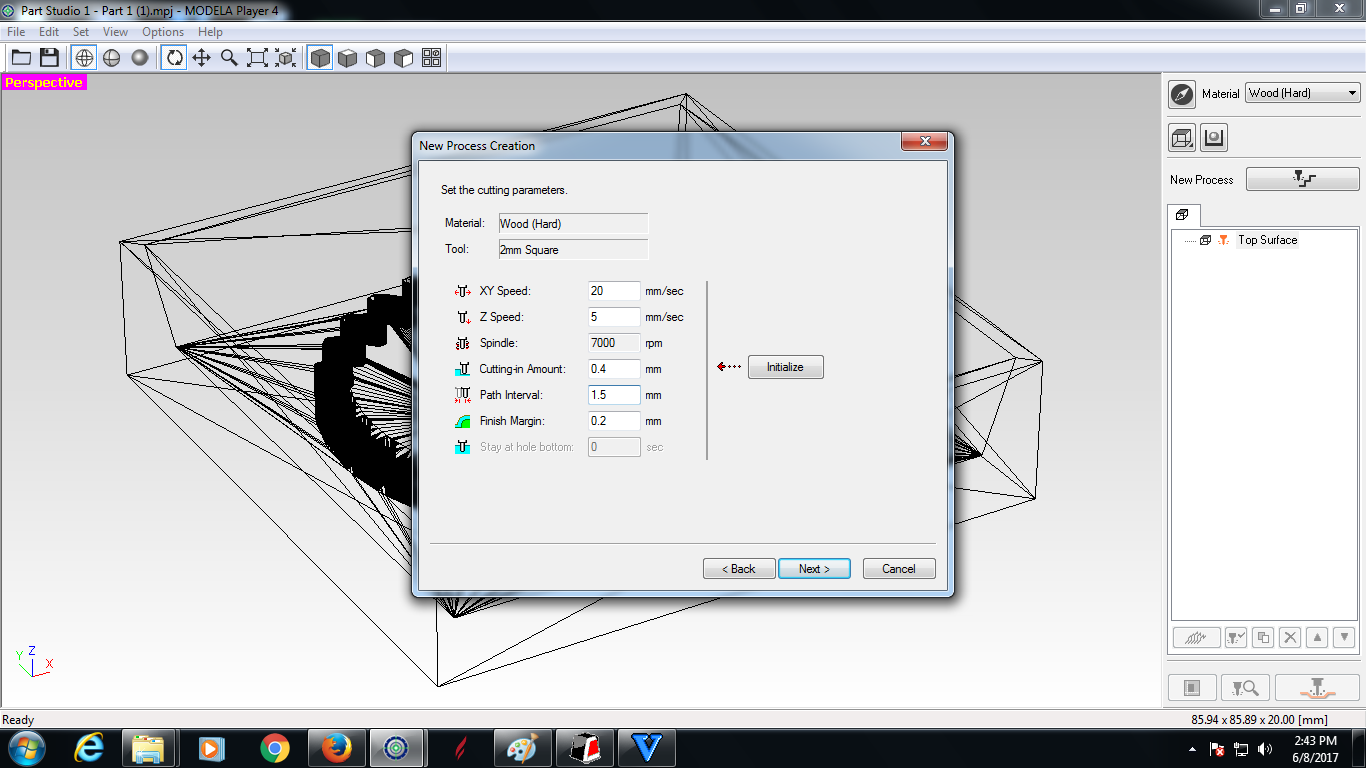This screenshot has height=768, width=1366.
Task: Choose the Zoom magnifier tool
Action: tap(230, 58)
